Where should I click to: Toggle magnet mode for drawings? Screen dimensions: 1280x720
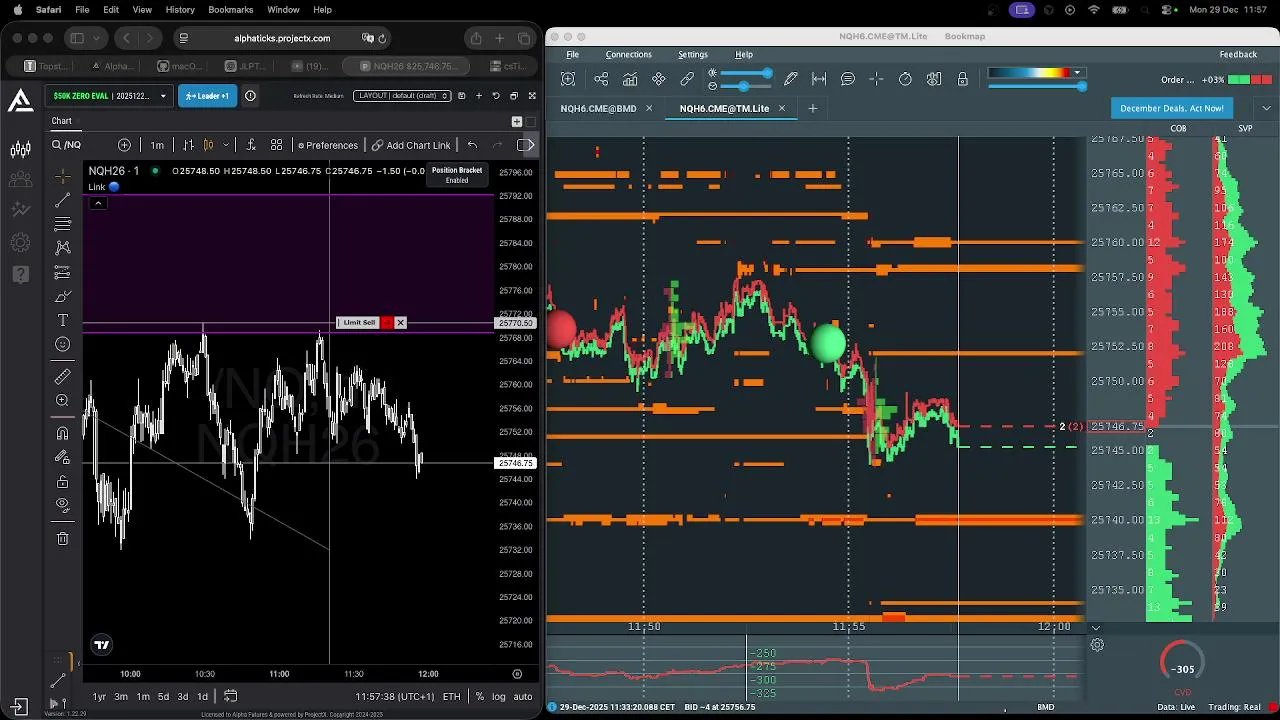point(62,433)
